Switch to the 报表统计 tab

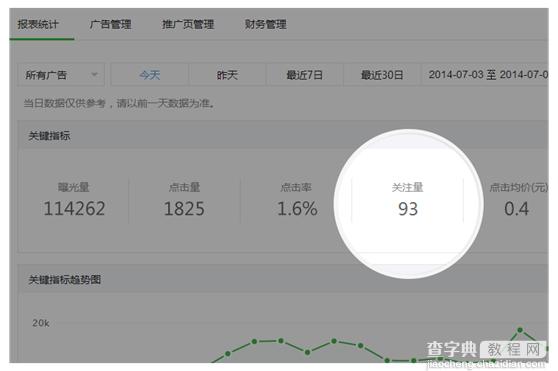(x=38, y=25)
